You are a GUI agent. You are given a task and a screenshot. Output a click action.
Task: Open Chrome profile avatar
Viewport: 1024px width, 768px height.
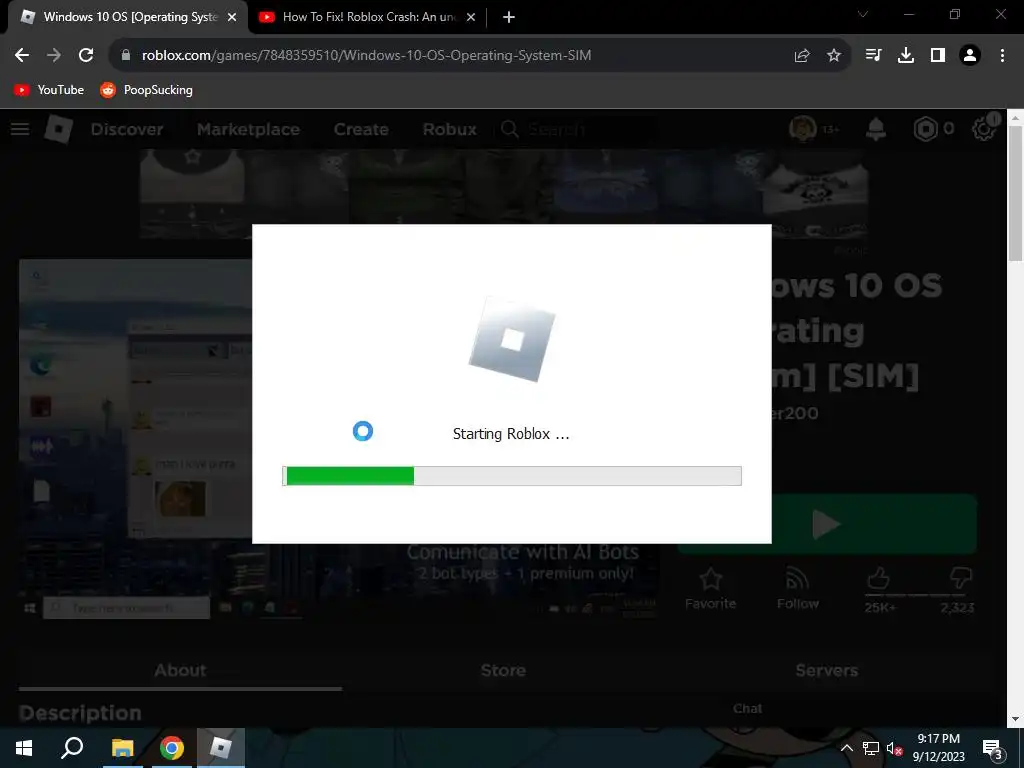970,56
